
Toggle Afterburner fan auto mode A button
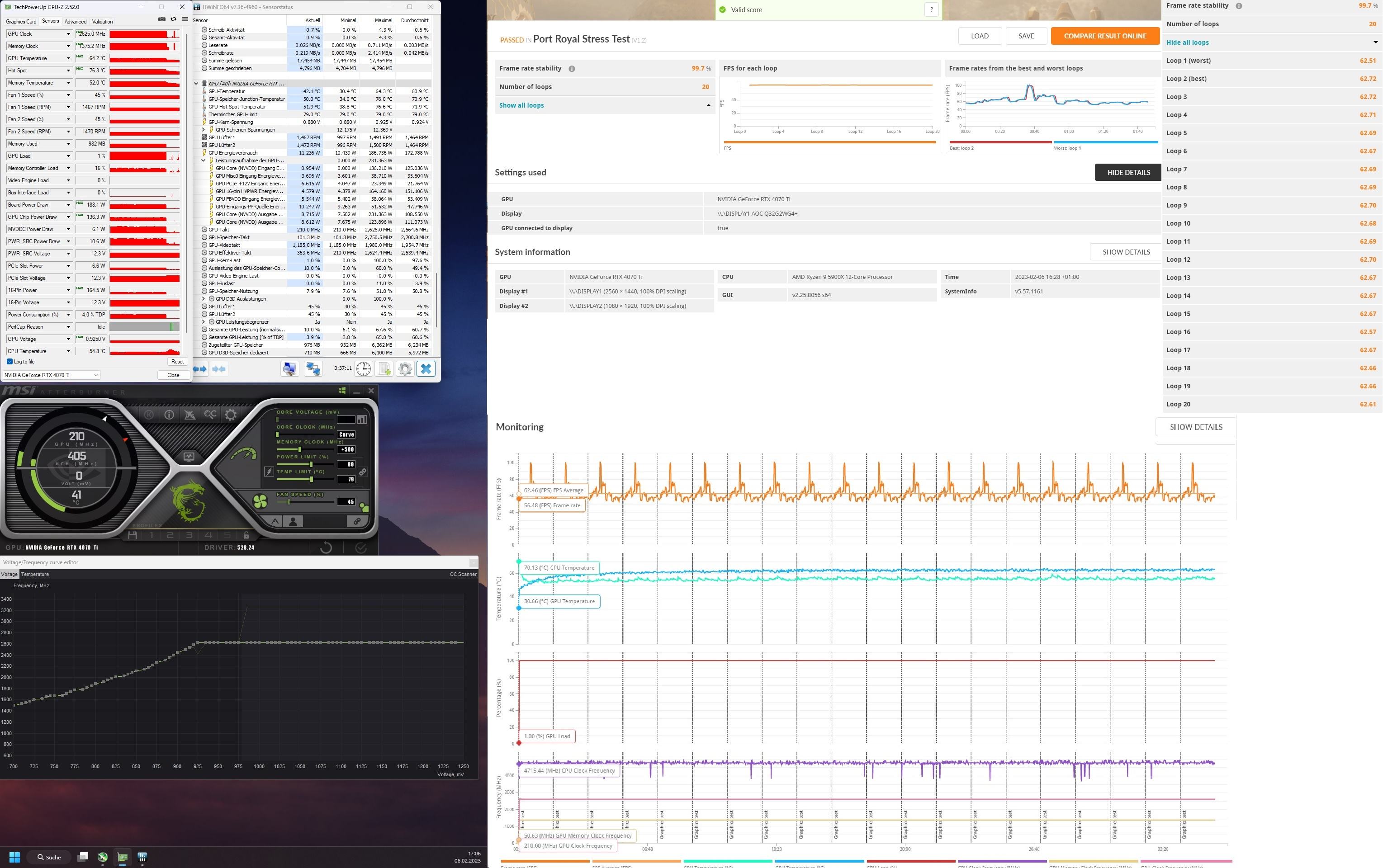point(275,521)
